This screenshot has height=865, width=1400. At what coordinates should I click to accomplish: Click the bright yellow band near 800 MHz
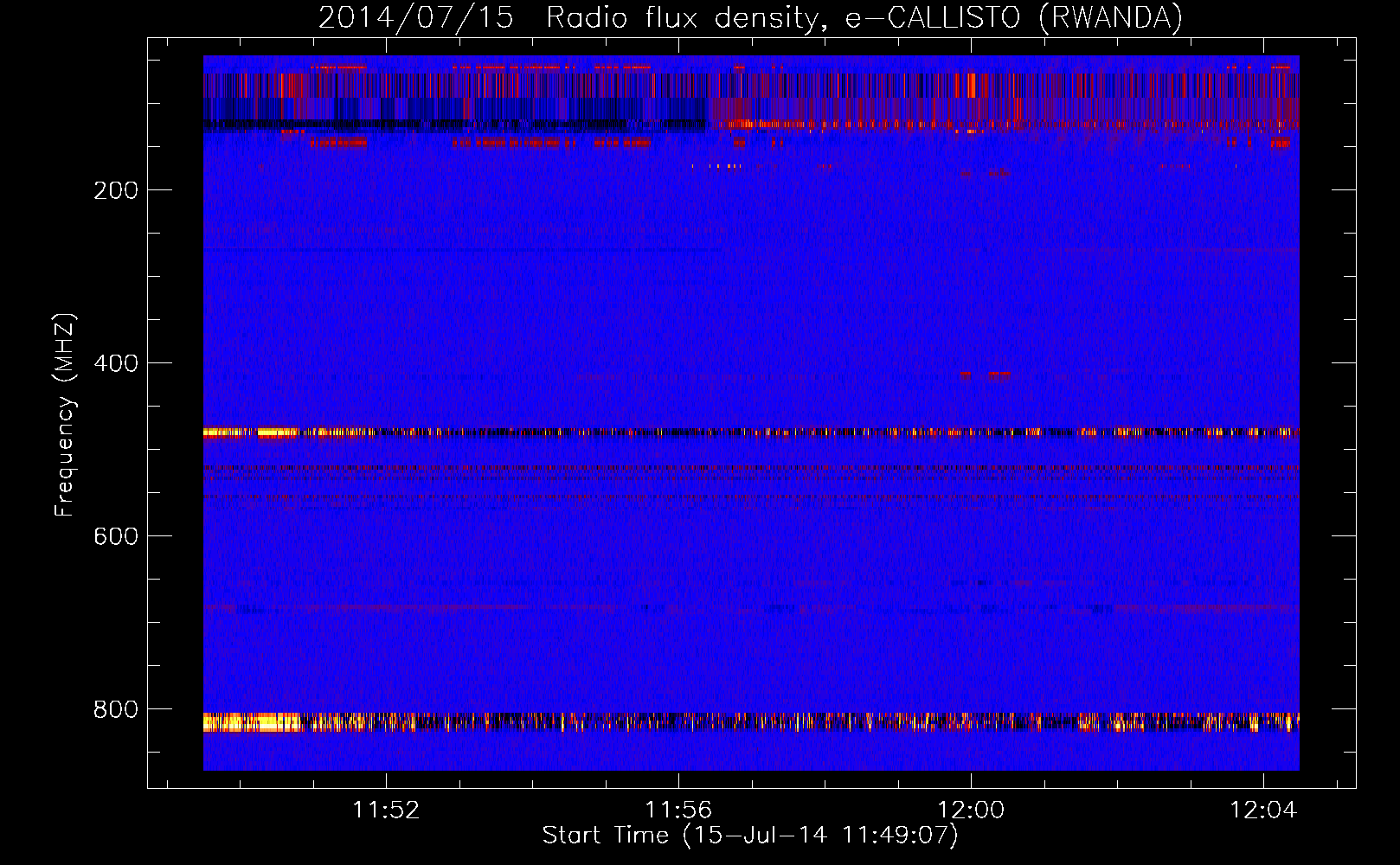pos(751,722)
